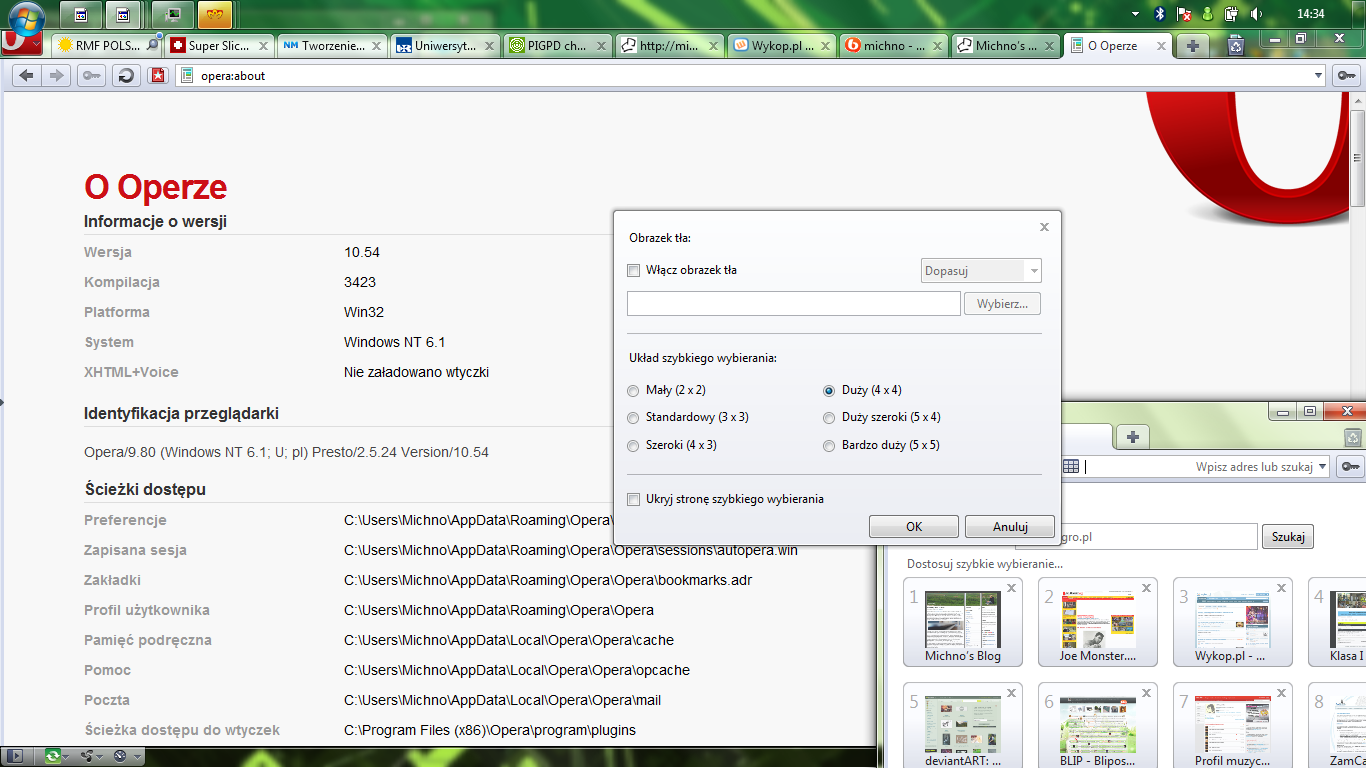The width and height of the screenshot is (1366, 768).
Task: Select Duży (4 x 4) layout
Action: (829, 390)
